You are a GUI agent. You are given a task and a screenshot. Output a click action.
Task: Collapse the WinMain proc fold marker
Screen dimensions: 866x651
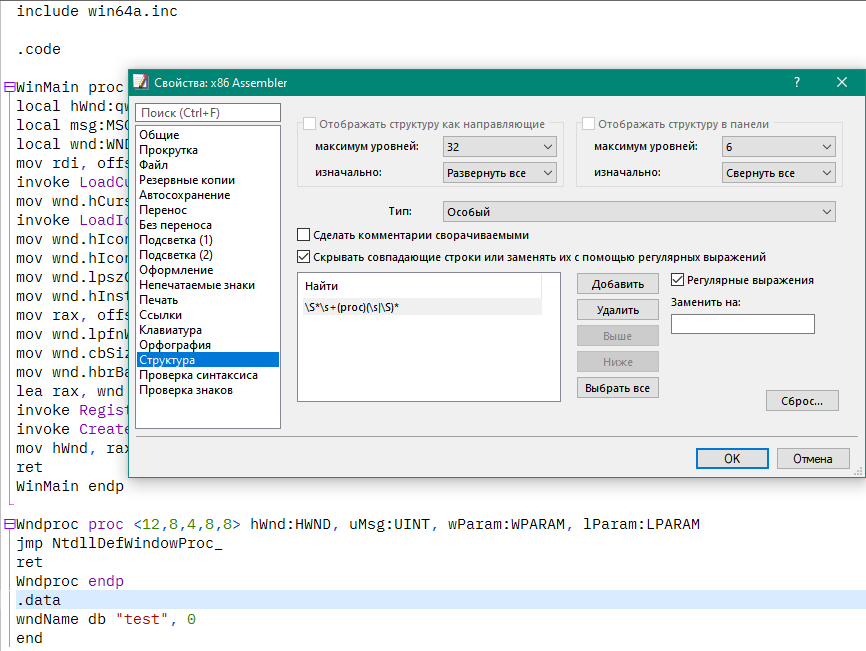8,87
